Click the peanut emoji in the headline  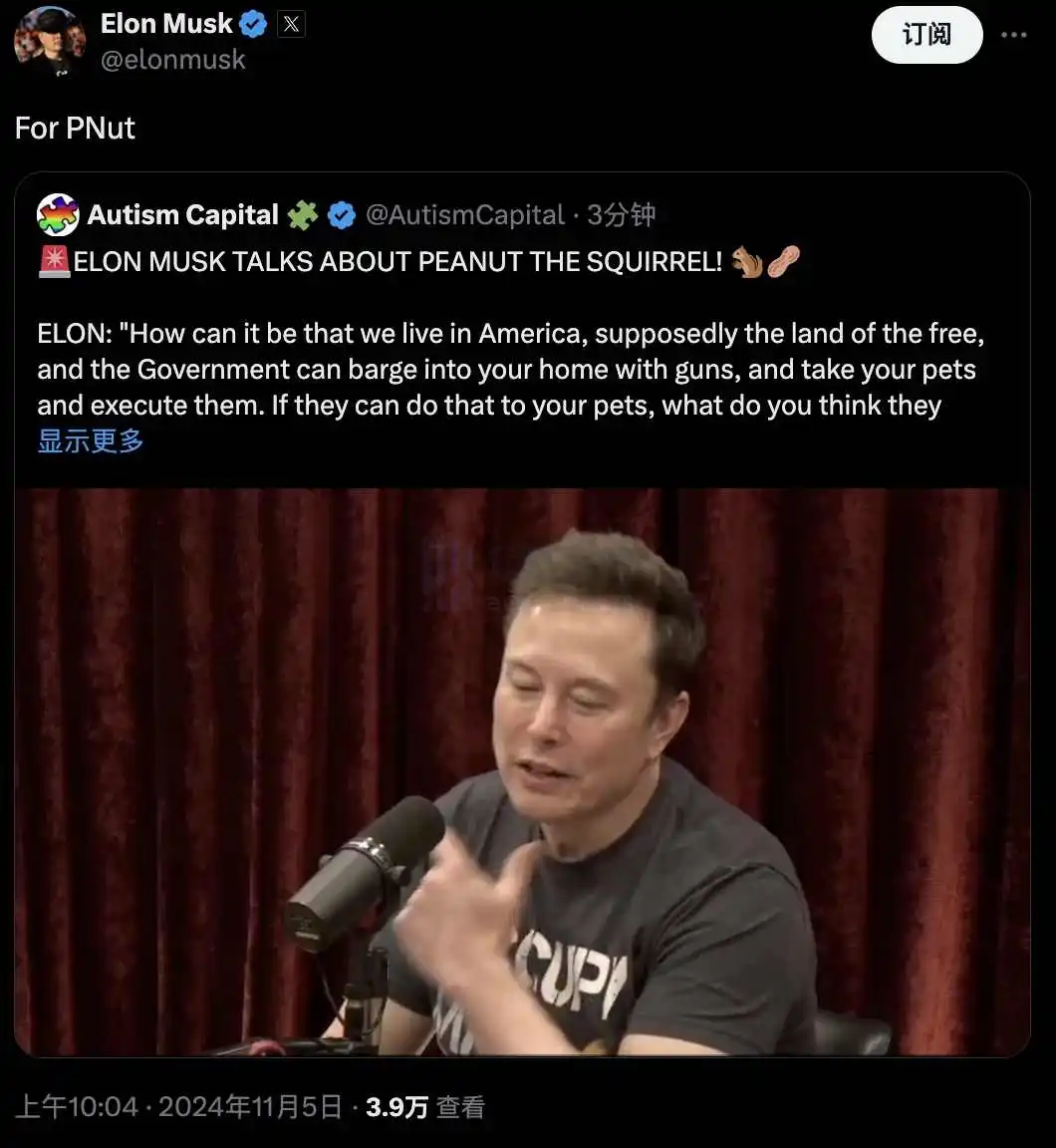[783, 261]
